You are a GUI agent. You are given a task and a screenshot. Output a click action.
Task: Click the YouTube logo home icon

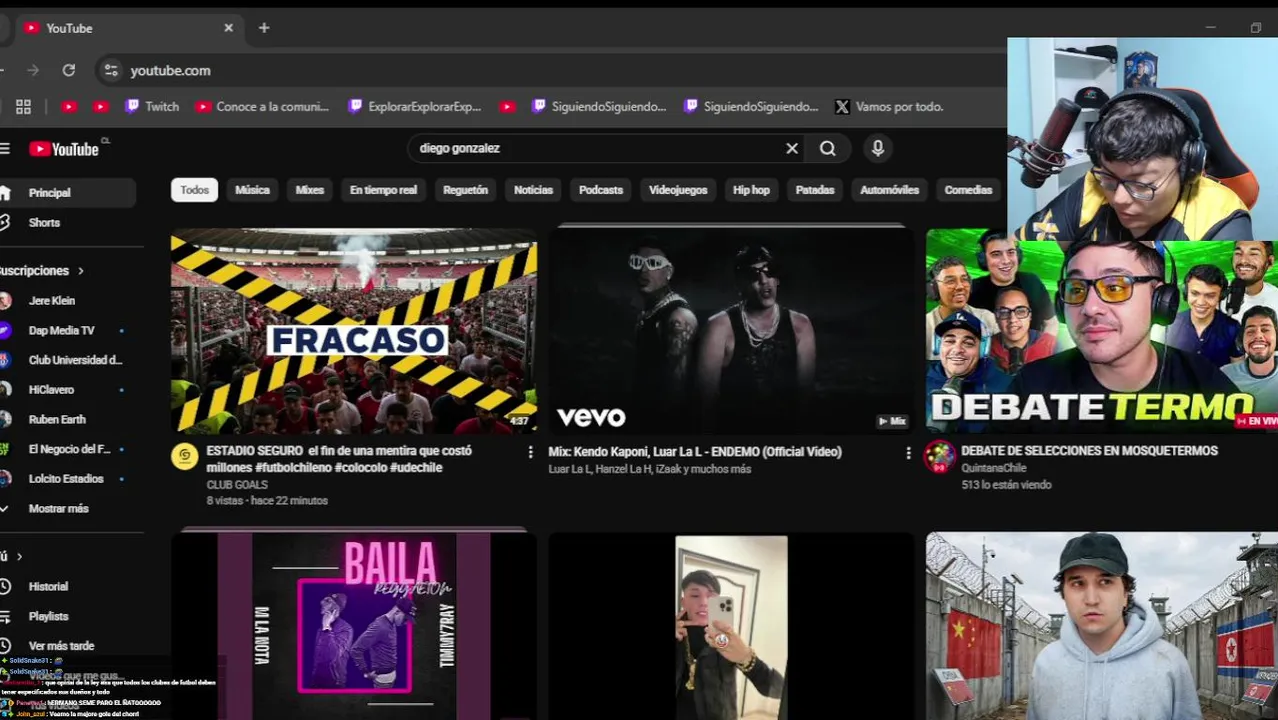64,149
